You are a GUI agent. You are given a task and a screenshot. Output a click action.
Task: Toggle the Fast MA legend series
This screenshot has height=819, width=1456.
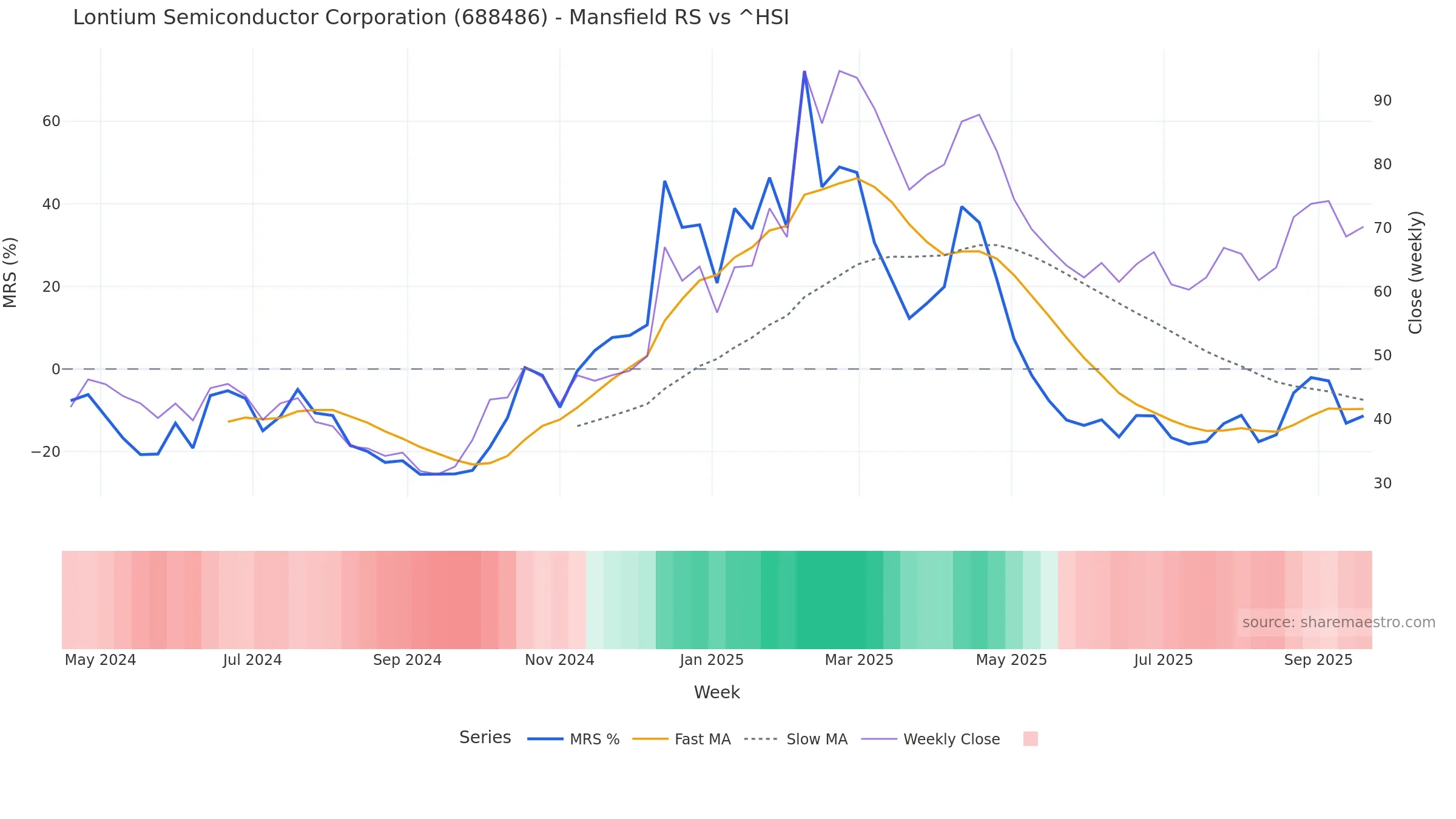681,739
